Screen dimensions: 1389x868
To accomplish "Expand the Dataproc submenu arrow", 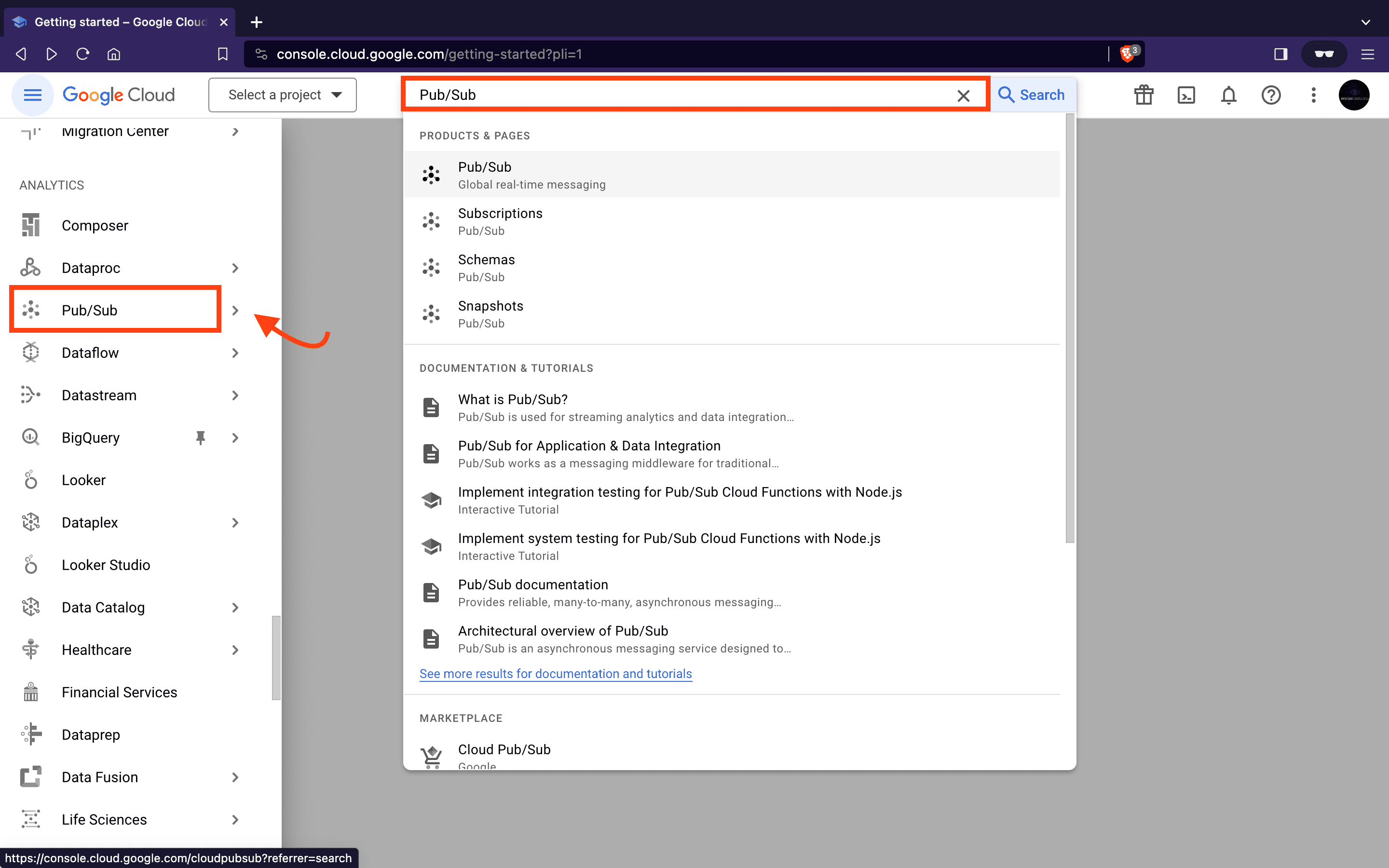I will [235, 268].
